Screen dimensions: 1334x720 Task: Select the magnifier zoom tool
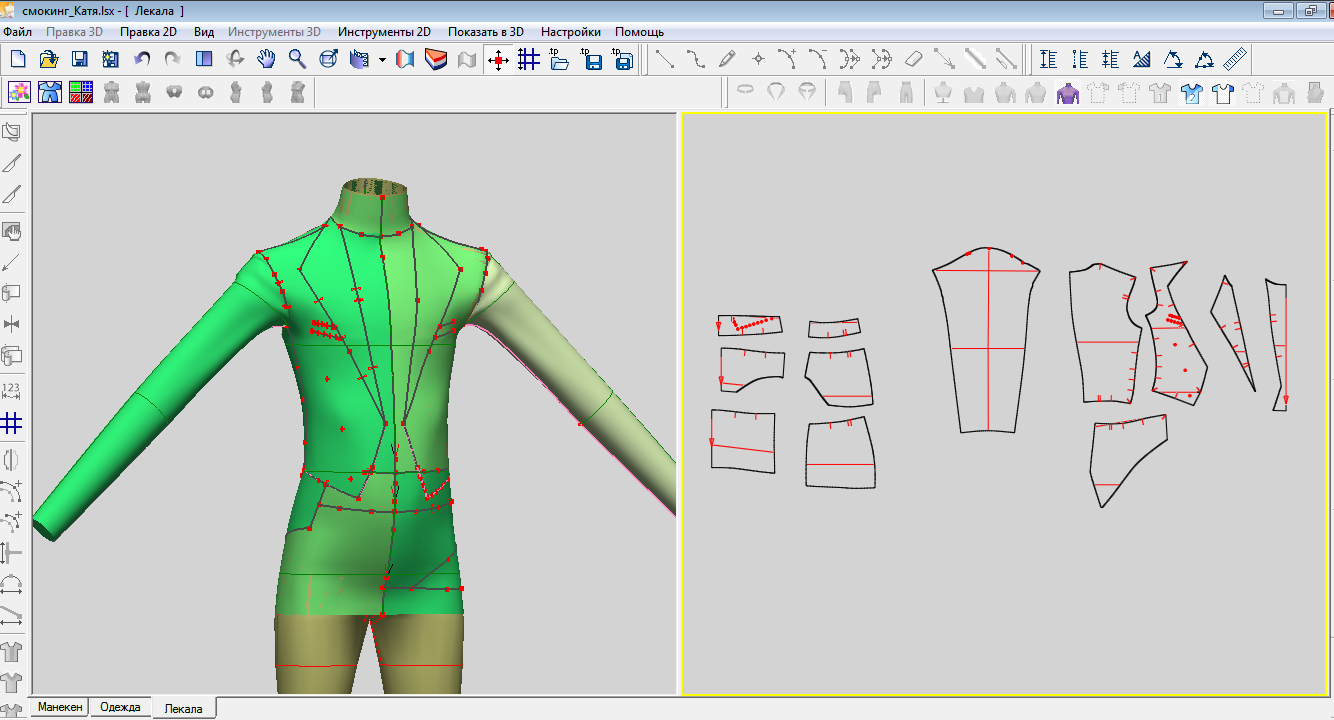pos(297,60)
